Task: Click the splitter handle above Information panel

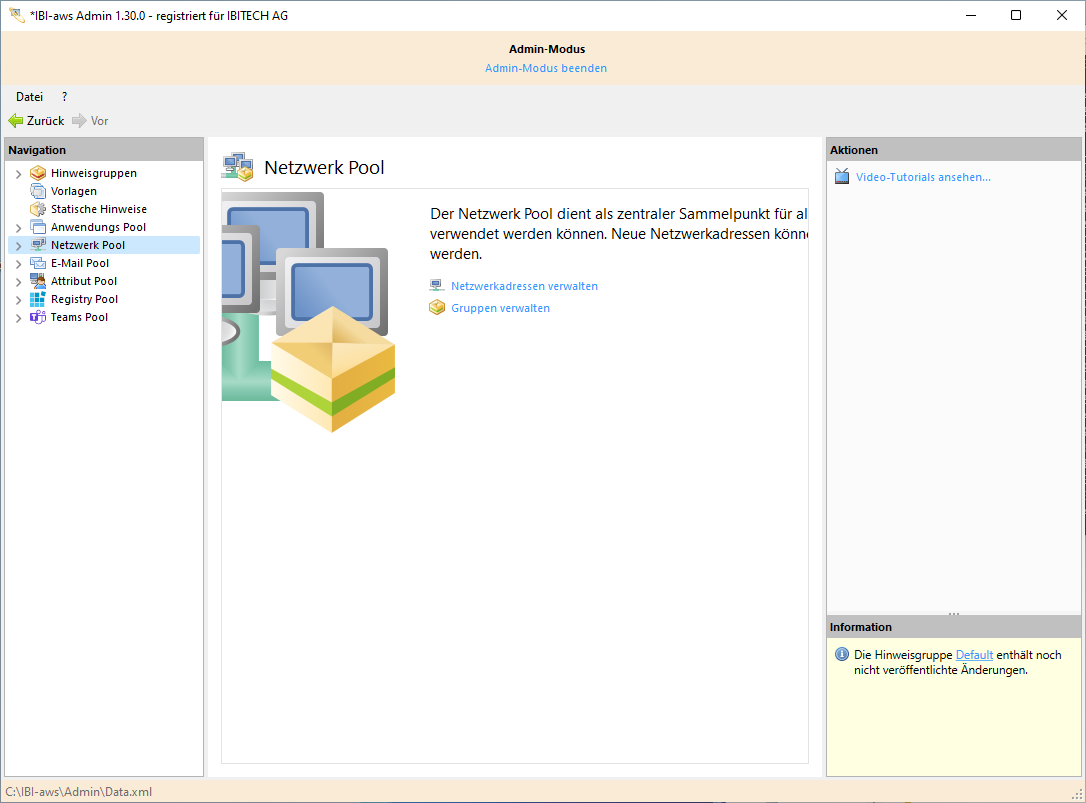Action: pos(953,613)
